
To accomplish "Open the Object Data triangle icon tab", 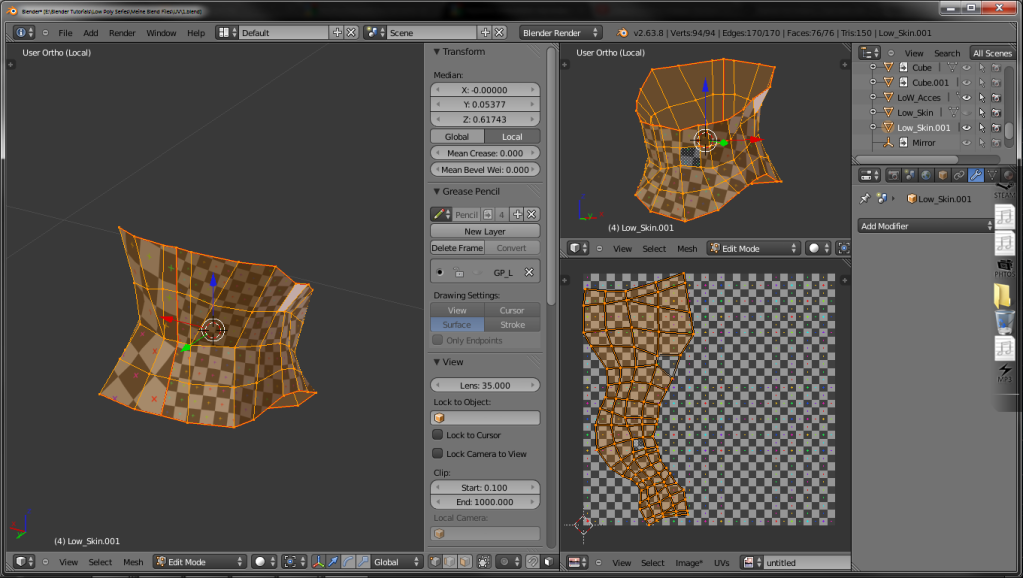I will coord(992,175).
